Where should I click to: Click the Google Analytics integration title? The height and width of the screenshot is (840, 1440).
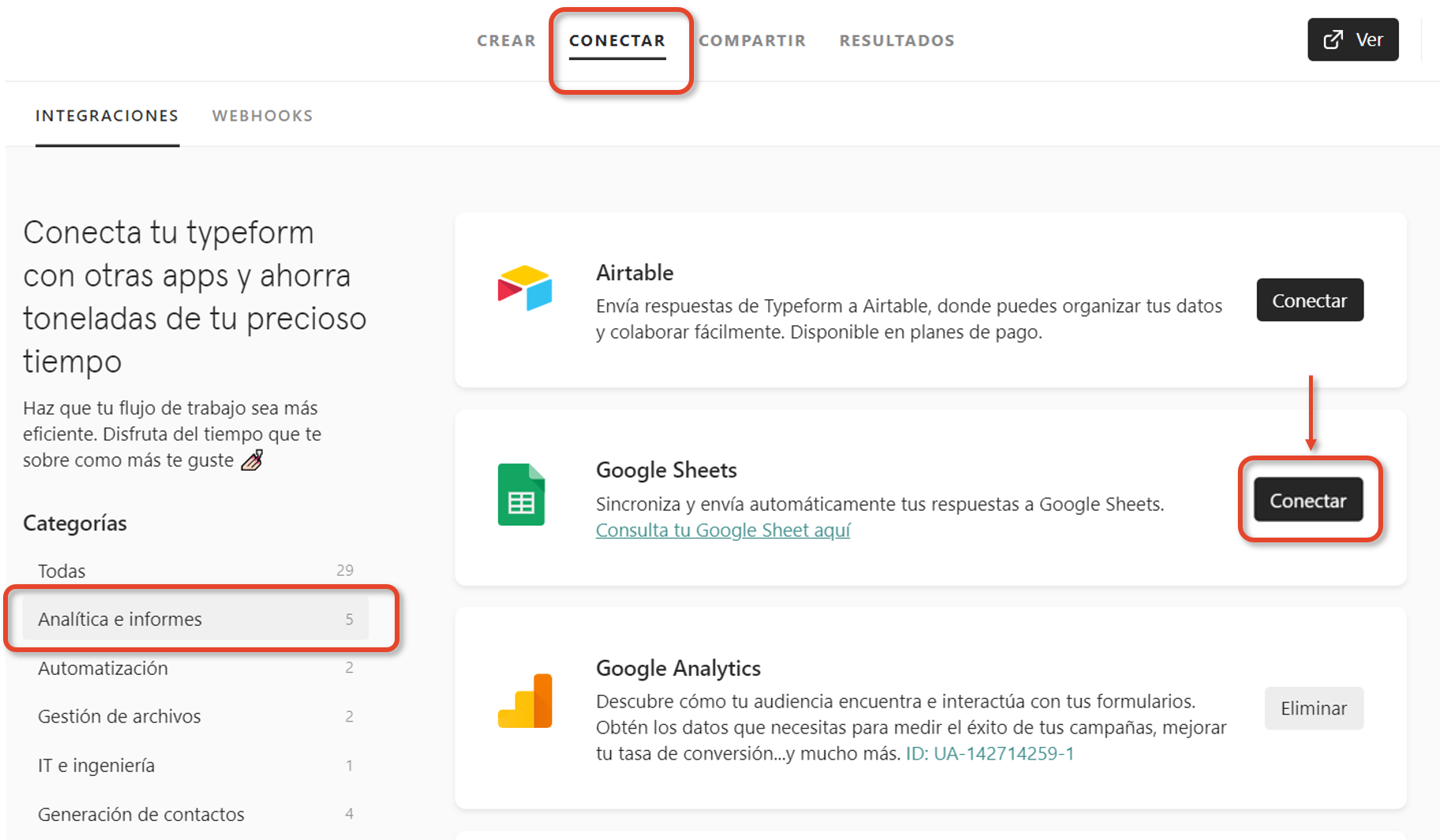coord(678,669)
